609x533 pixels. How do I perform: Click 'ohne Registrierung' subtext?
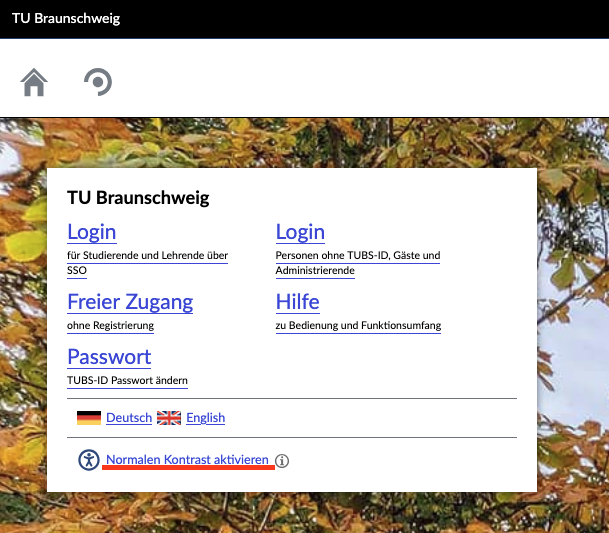pos(110,326)
